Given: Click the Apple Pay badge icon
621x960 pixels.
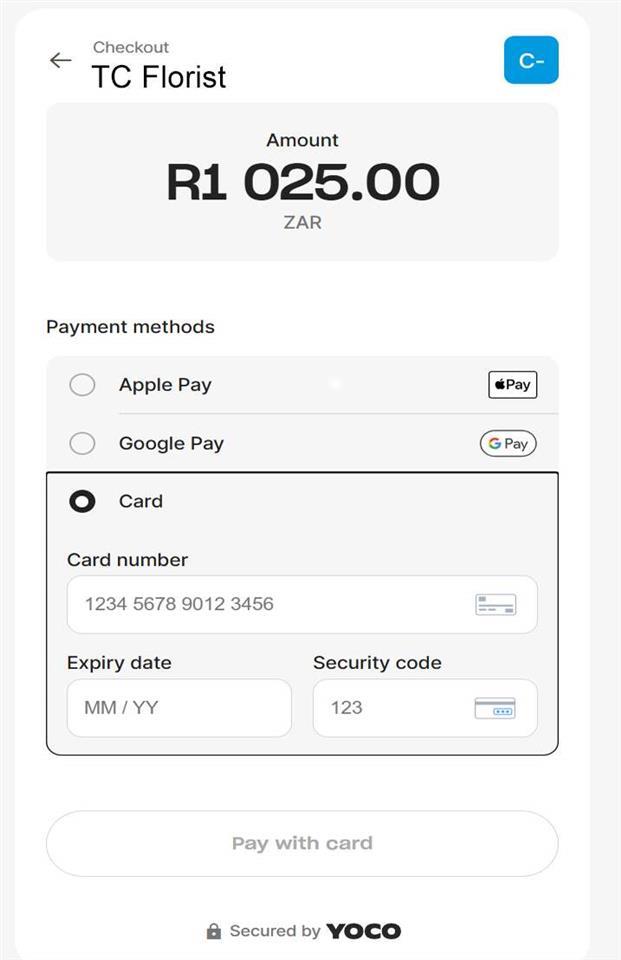Looking at the screenshot, I should 512,384.
